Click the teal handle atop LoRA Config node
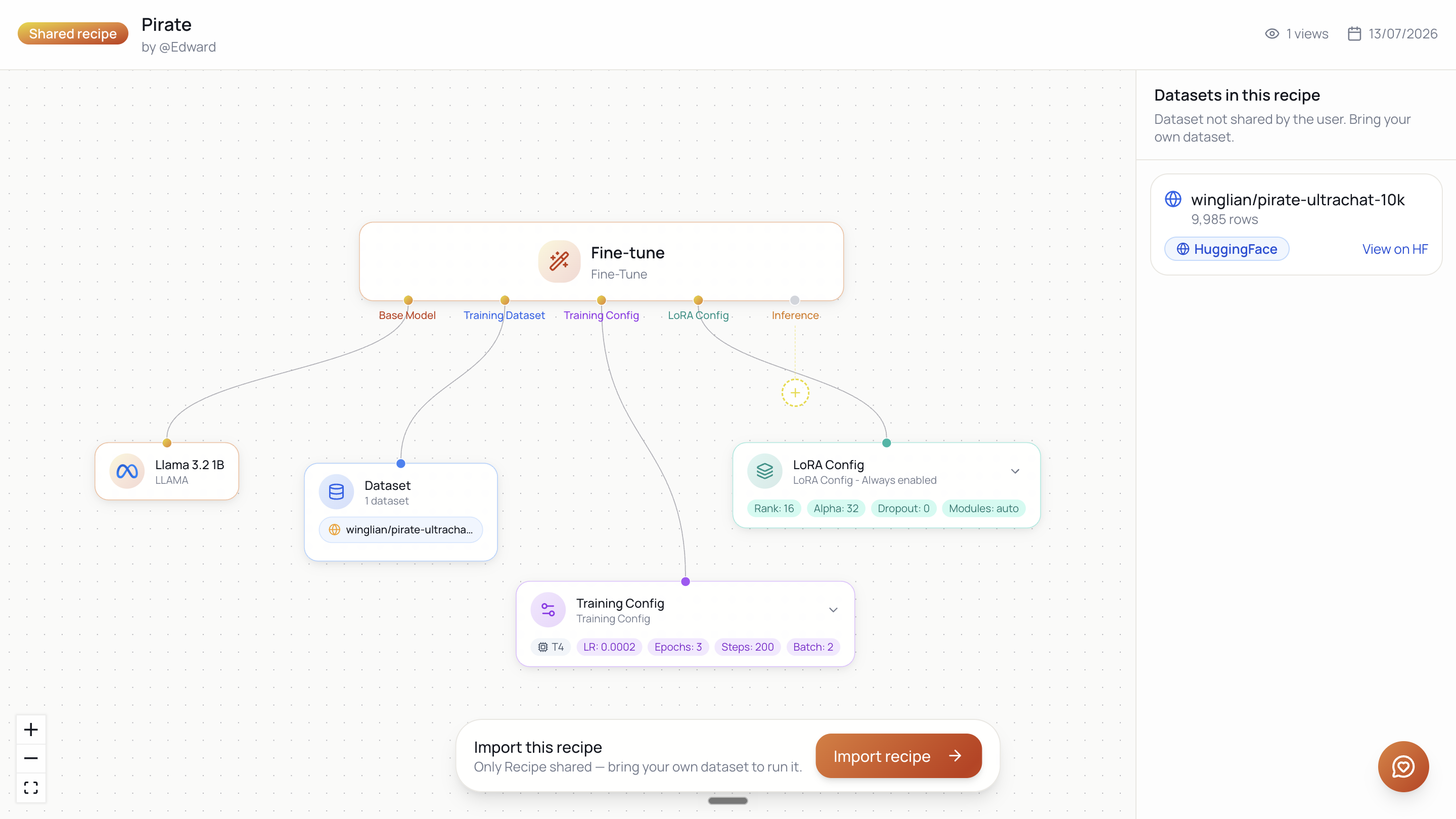The image size is (1456, 819). pyautogui.click(x=886, y=442)
